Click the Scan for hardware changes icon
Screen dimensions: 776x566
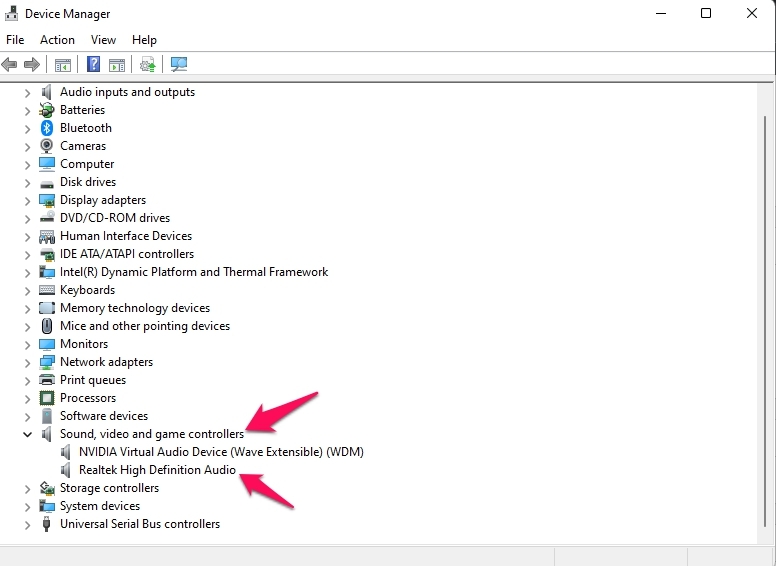pyautogui.click(x=179, y=64)
